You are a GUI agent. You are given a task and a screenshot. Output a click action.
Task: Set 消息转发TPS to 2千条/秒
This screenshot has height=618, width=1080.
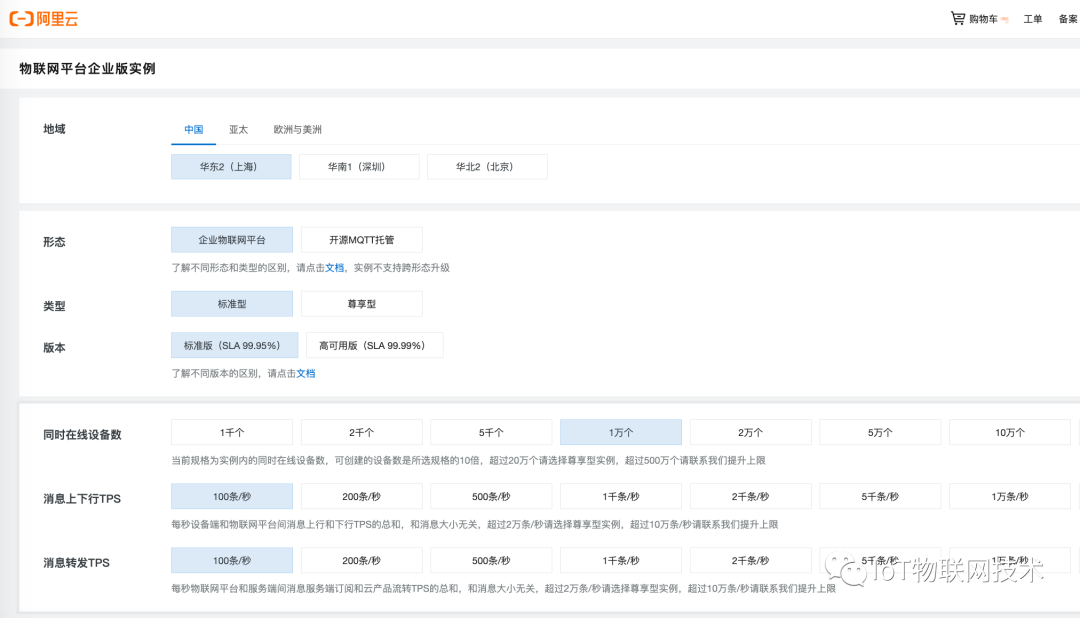pyautogui.click(x=750, y=560)
